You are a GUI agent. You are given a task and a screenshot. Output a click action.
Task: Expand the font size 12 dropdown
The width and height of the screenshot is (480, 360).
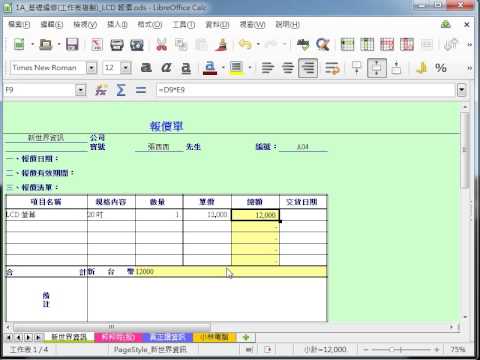coord(125,68)
